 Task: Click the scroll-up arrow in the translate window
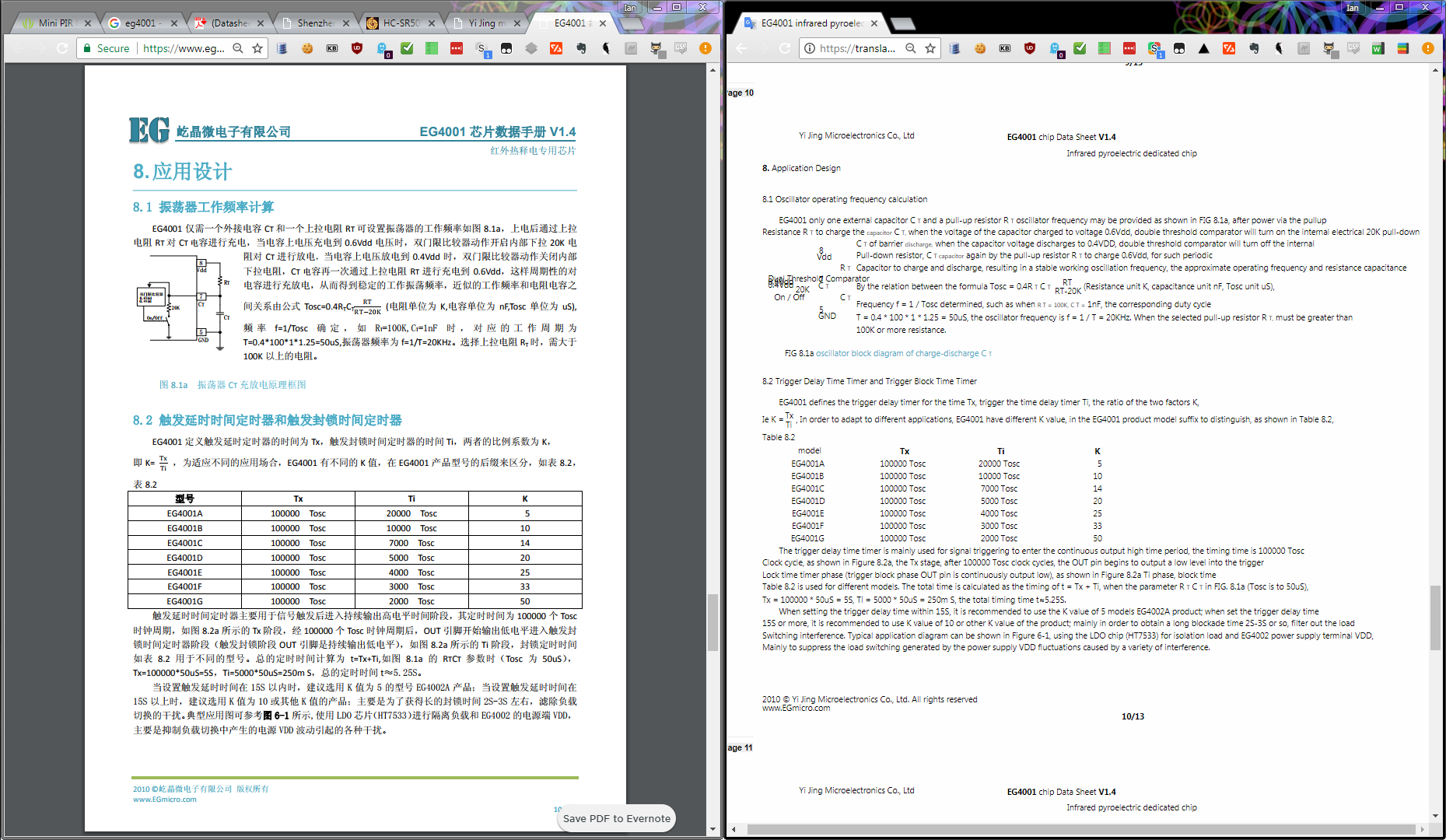pyautogui.click(x=1435, y=70)
